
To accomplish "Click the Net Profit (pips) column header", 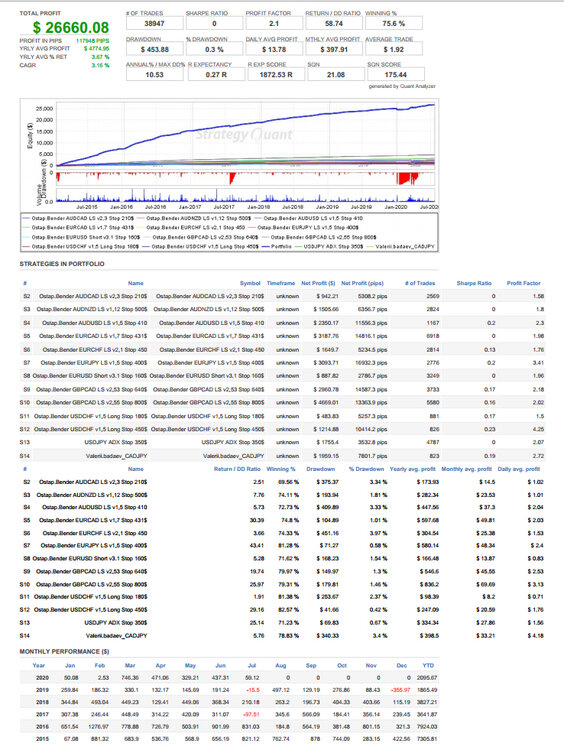I will pyautogui.click(x=362, y=283).
